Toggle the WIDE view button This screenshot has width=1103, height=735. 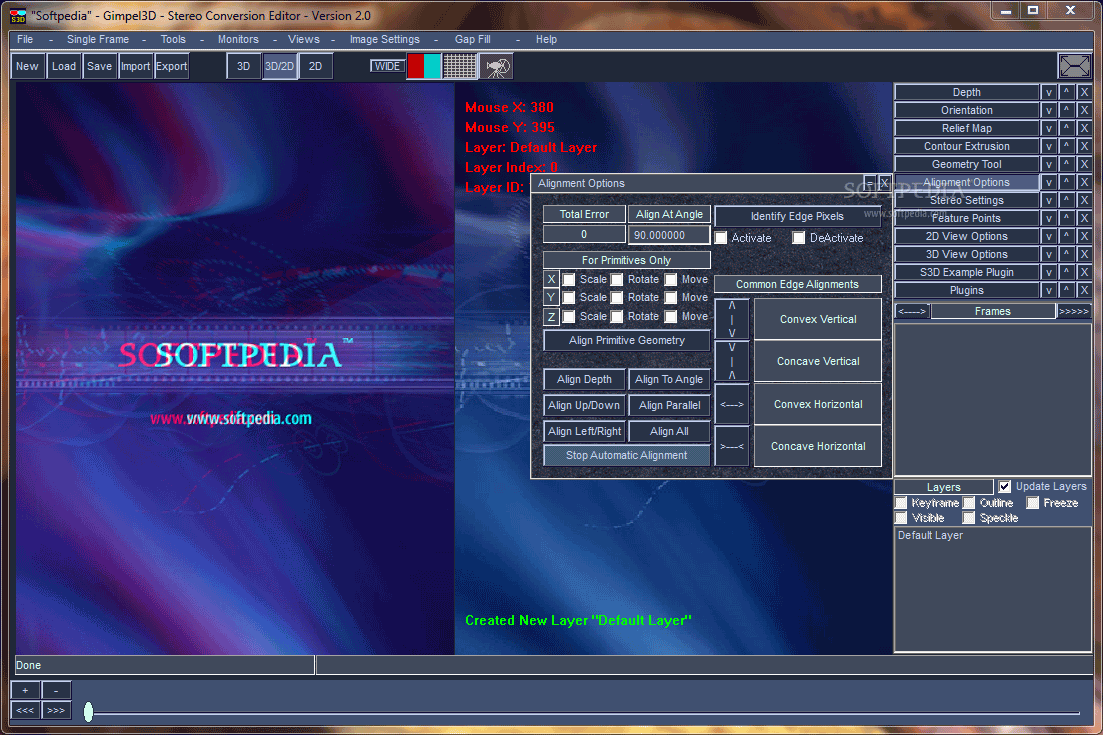click(387, 66)
